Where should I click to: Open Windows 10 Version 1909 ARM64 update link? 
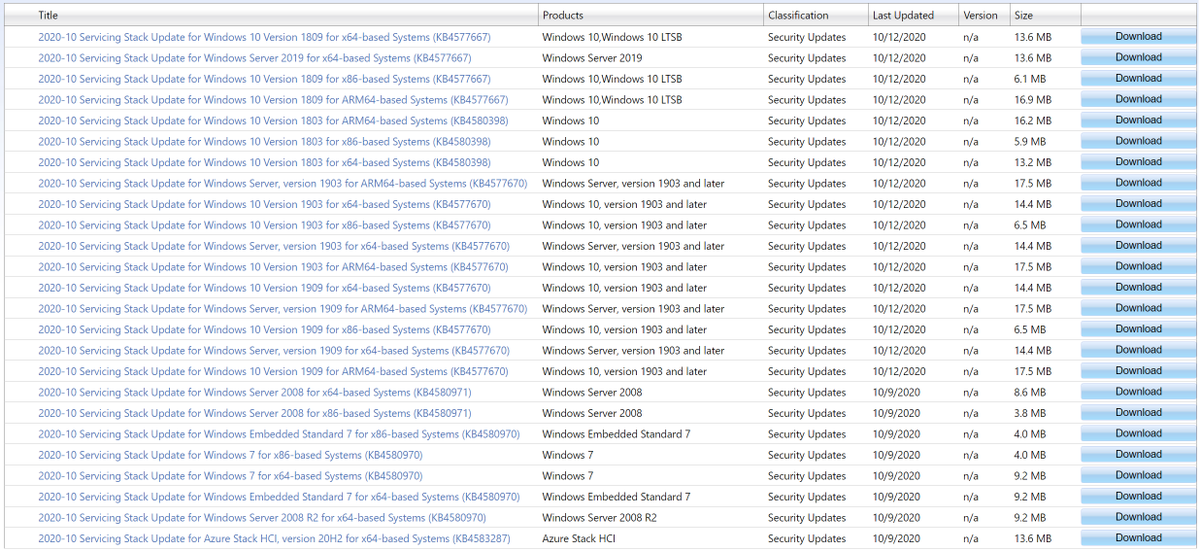pyautogui.click(x=273, y=372)
